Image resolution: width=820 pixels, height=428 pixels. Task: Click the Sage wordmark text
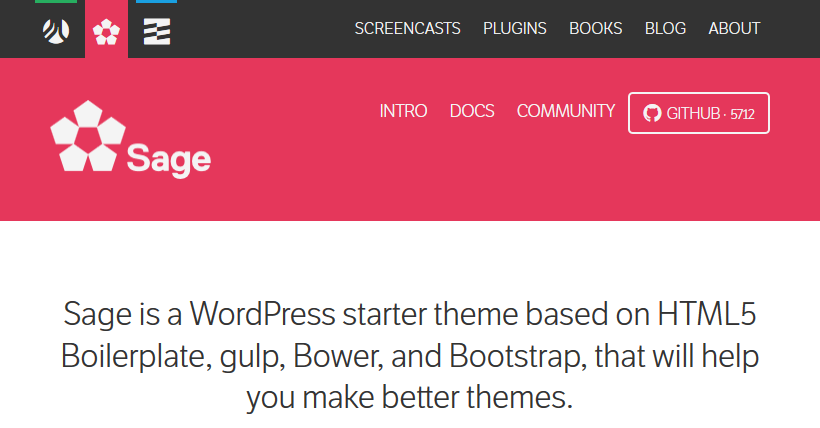[x=168, y=159]
